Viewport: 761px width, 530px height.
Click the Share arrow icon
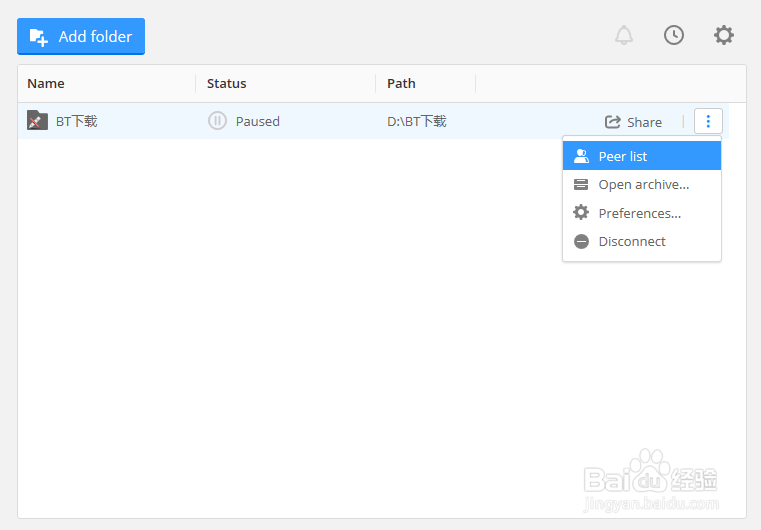[x=613, y=122]
